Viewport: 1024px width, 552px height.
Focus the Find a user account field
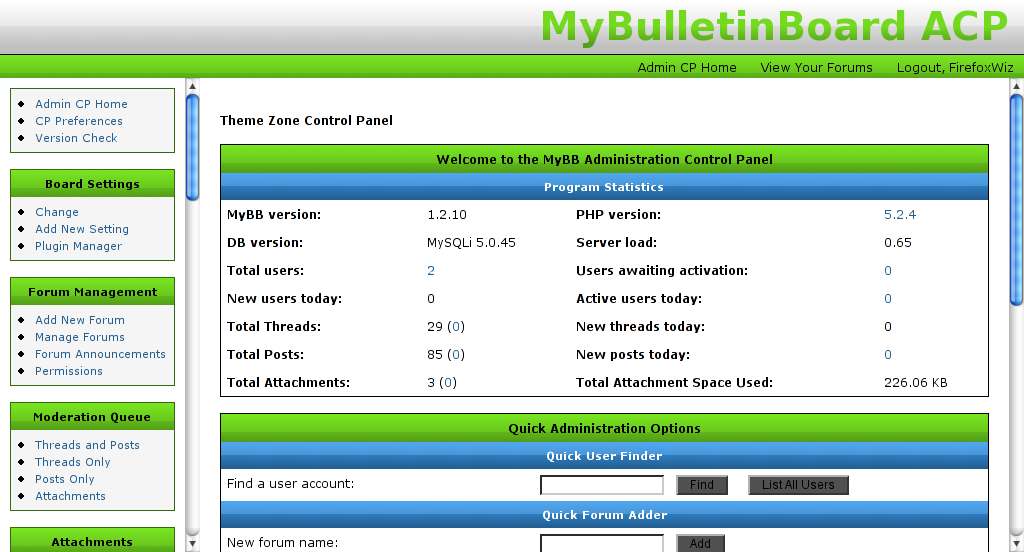coord(601,485)
